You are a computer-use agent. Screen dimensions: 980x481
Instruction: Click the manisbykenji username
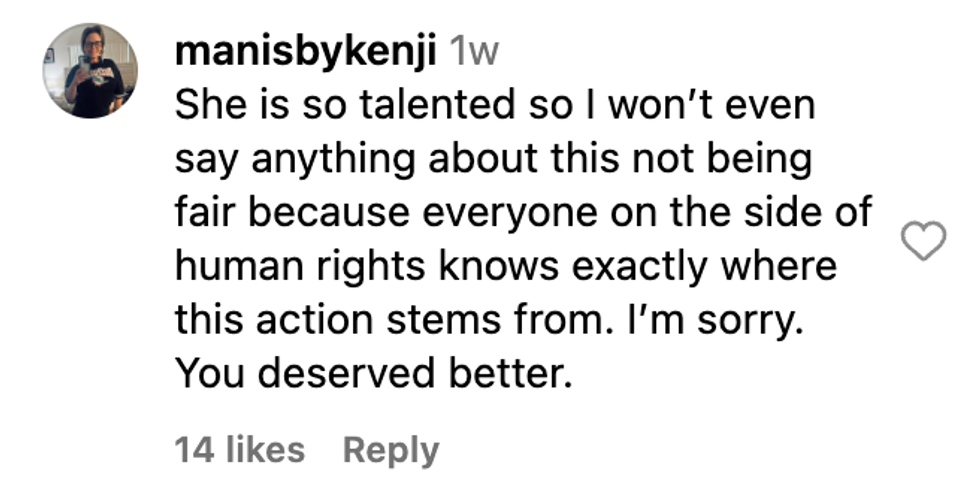pyautogui.click(x=305, y=53)
